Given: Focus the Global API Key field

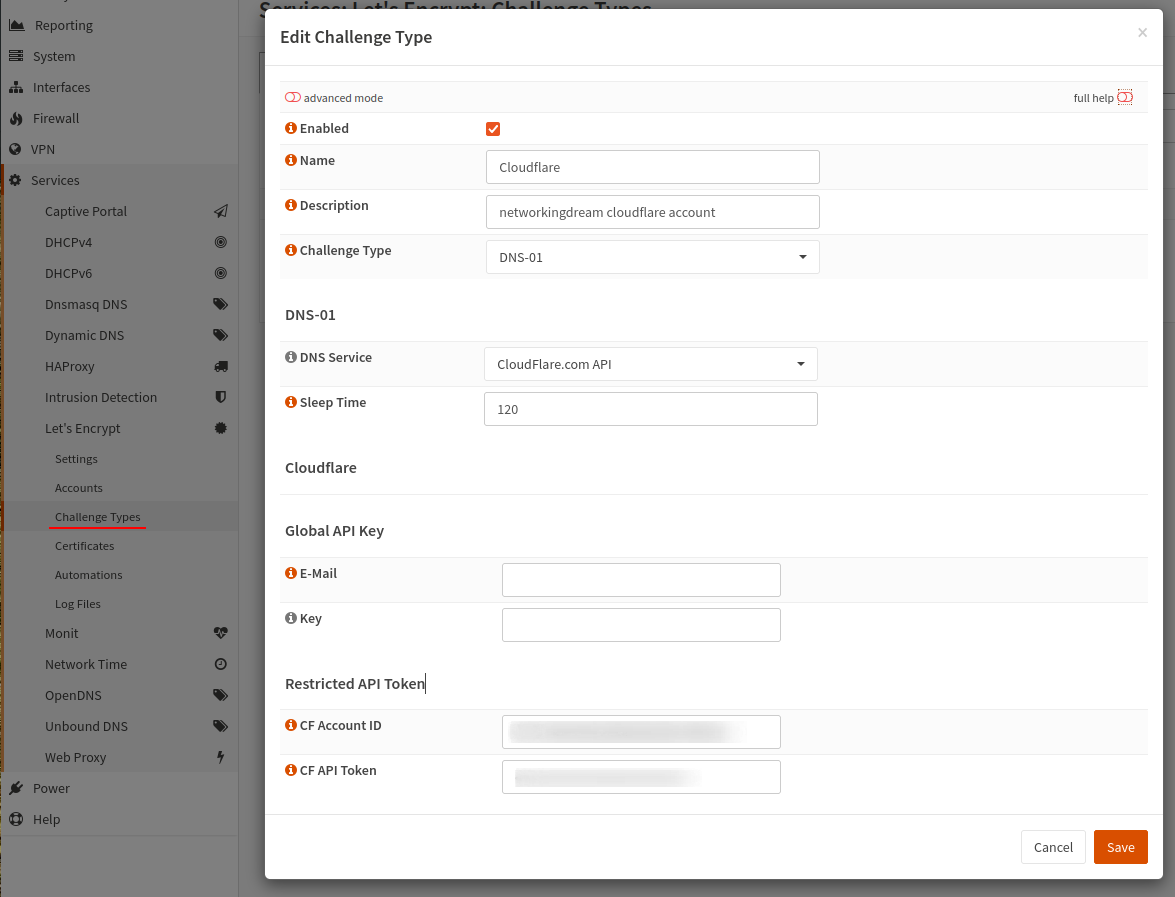Looking at the screenshot, I should pos(641,625).
